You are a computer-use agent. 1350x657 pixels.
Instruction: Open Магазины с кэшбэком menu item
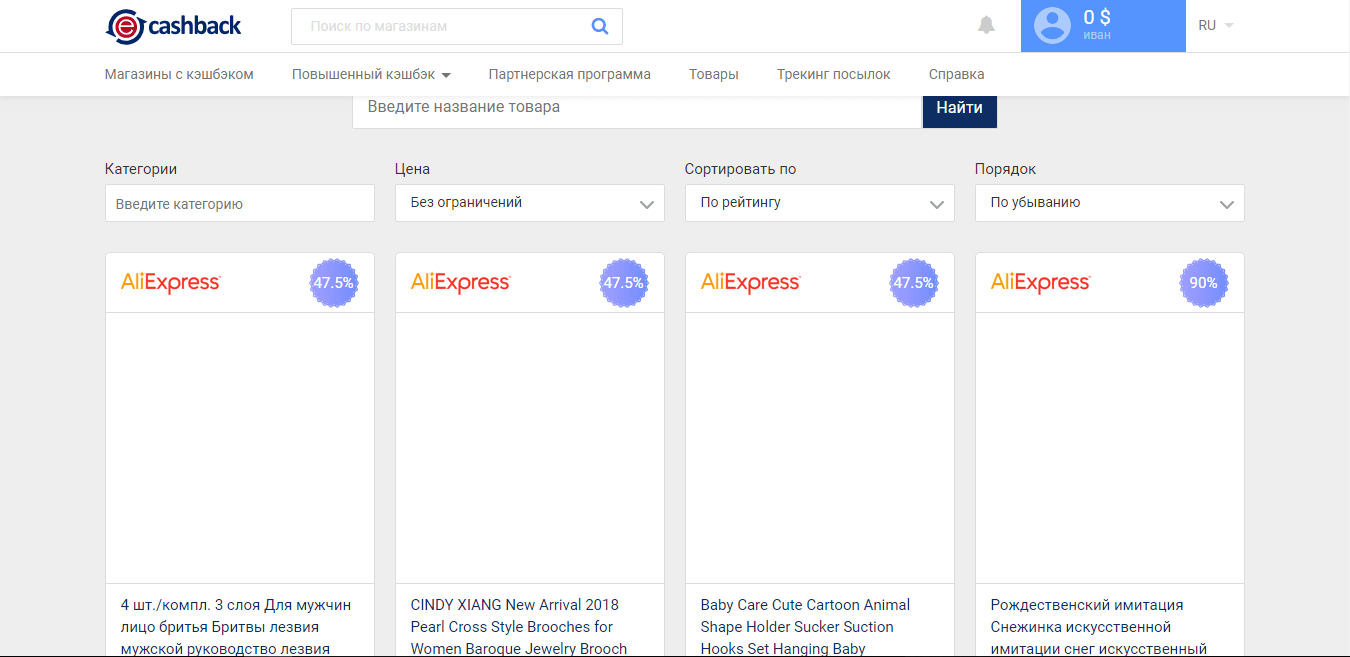click(x=179, y=74)
